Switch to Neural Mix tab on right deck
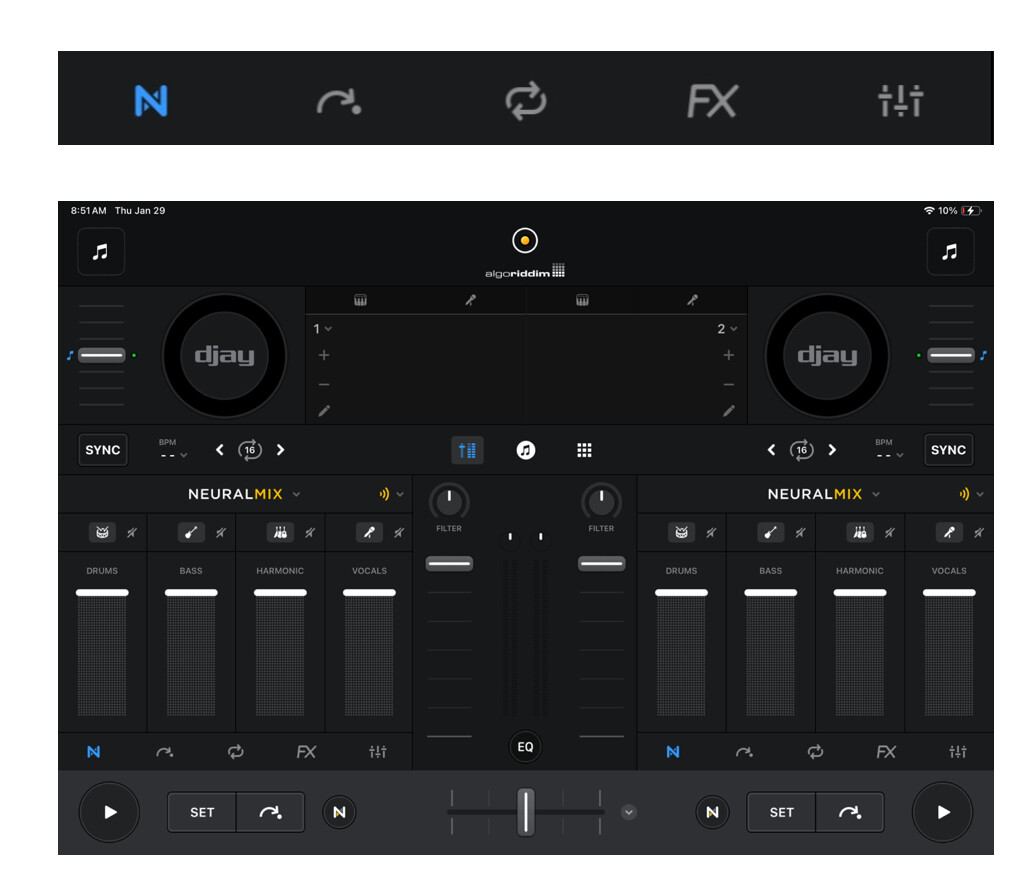 point(673,752)
